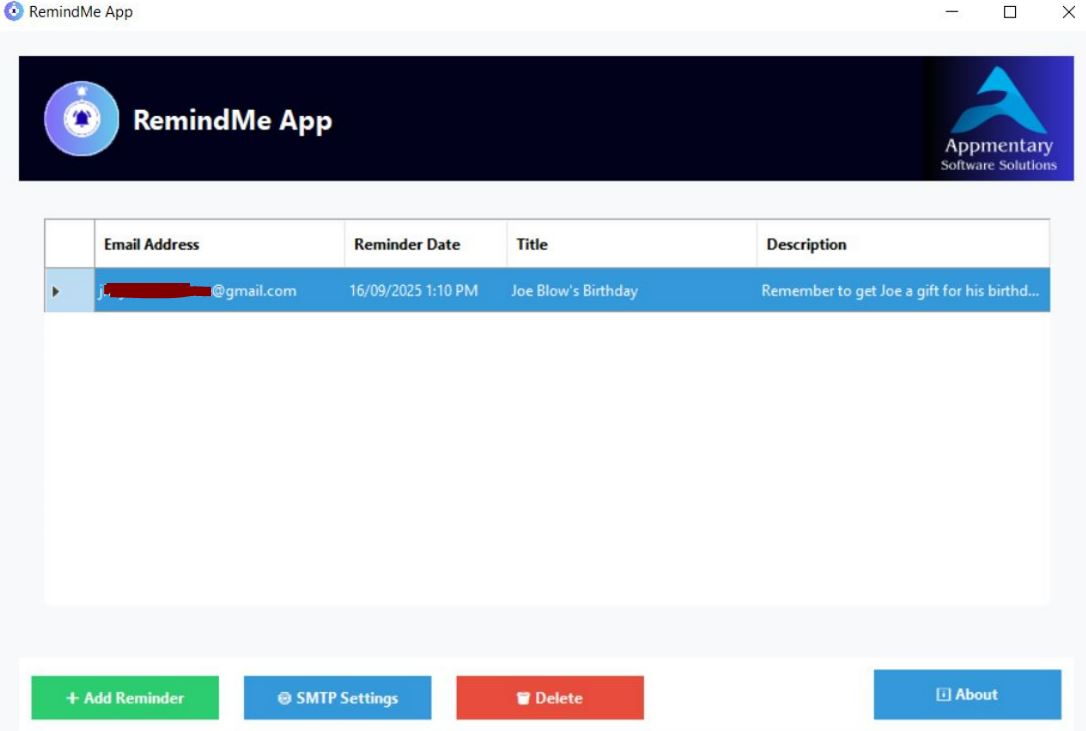The height and width of the screenshot is (731, 1086).
Task: Maximize the RemindMe App window
Action: click(1010, 12)
